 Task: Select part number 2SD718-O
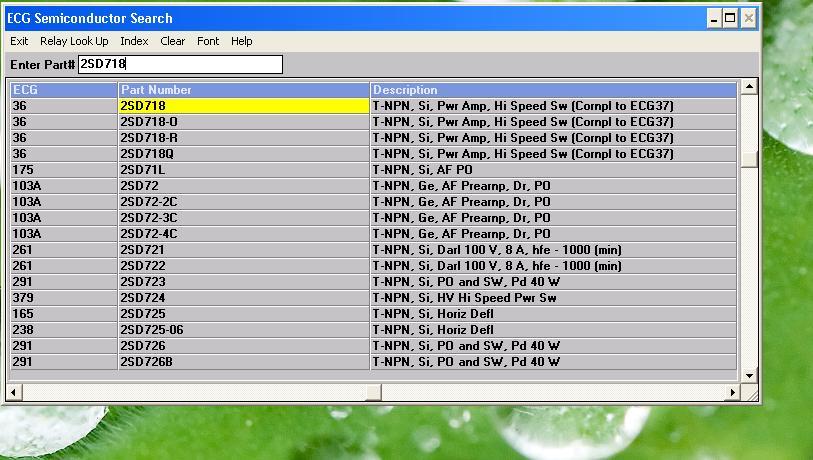click(x=244, y=122)
